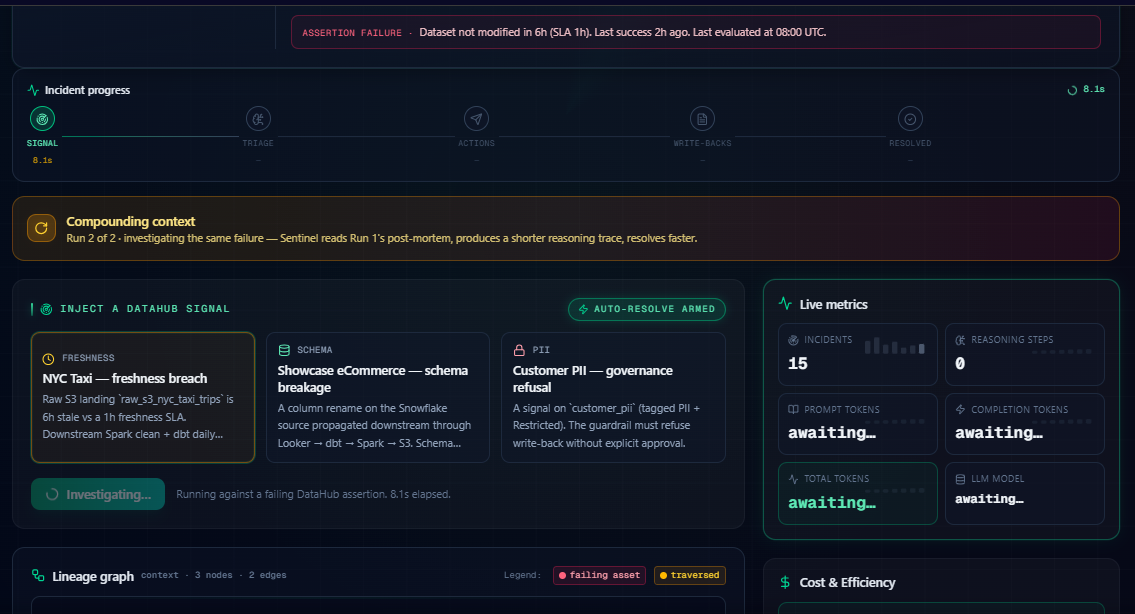Click the Compounding context heading
The height and width of the screenshot is (614, 1135).
pos(130,222)
